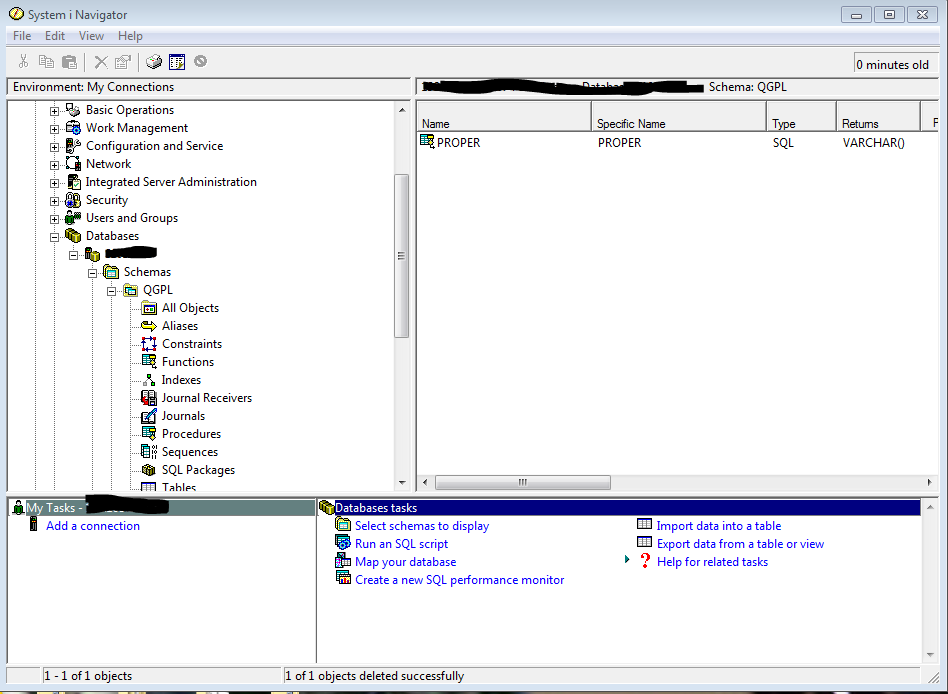The image size is (948, 694).
Task: Click the Network tree icon
Action: 73,164
